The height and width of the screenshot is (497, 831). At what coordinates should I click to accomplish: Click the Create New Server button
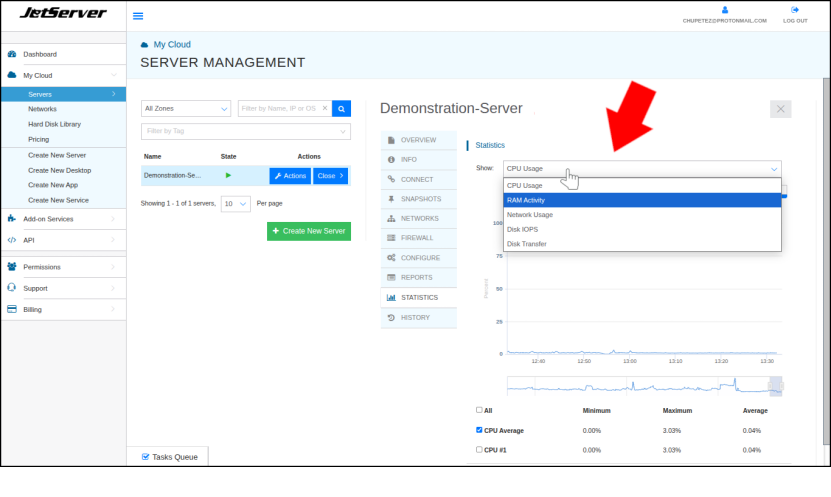[x=309, y=231]
